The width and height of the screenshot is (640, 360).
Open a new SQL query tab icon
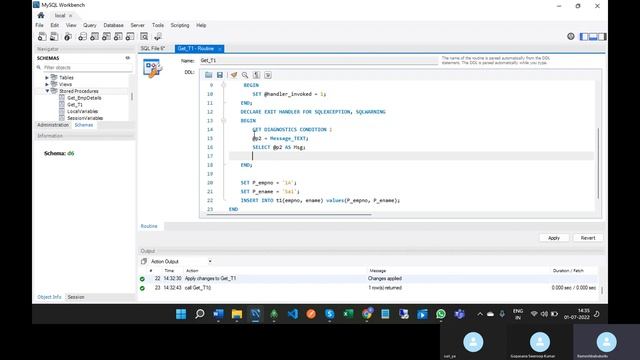pos(42,37)
